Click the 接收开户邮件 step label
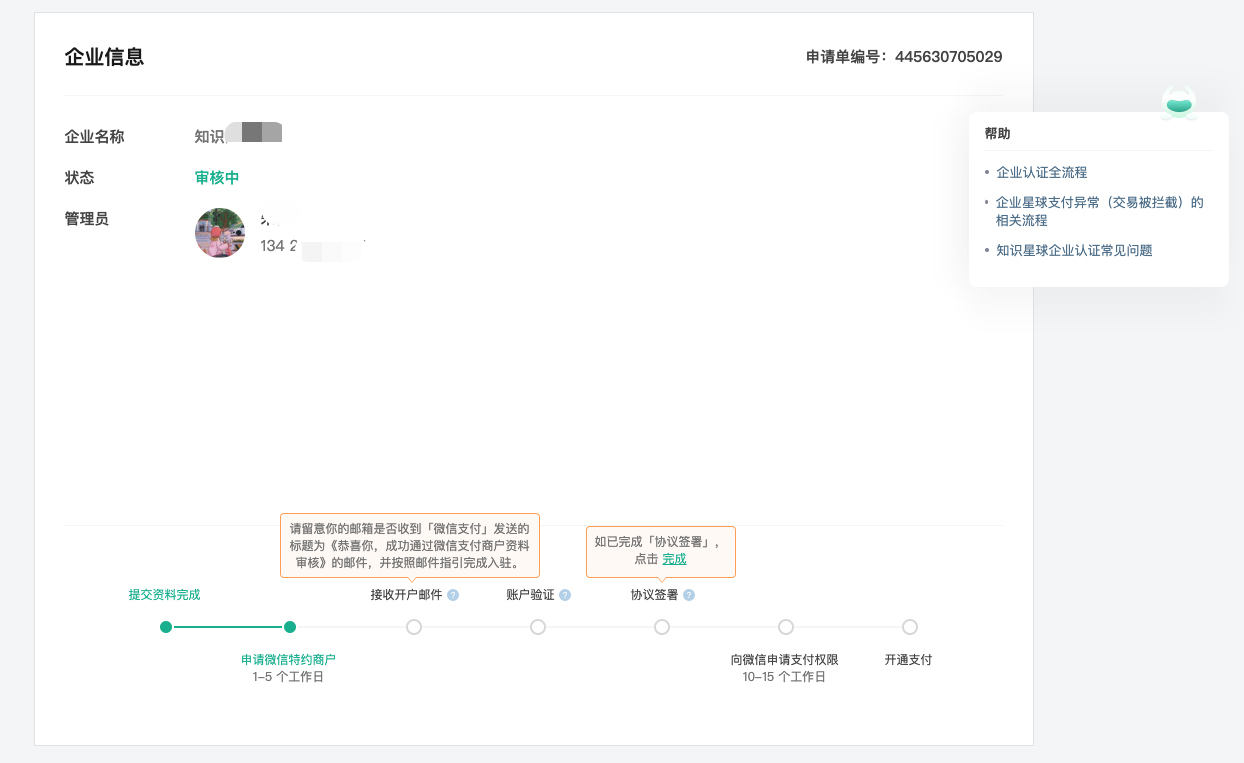This screenshot has width=1244, height=763. [406, 595]
